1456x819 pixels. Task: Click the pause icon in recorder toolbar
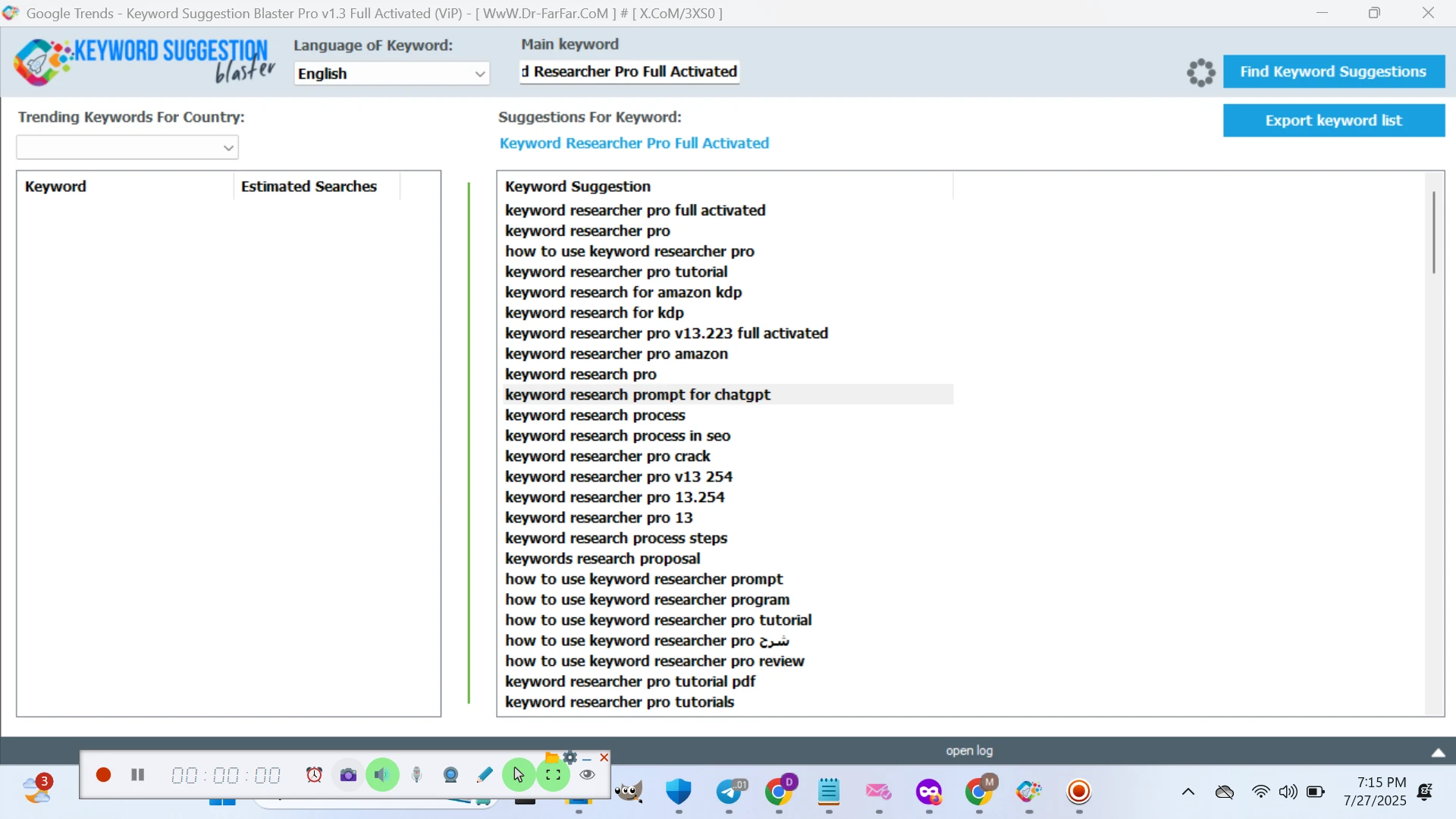point(138,775)
